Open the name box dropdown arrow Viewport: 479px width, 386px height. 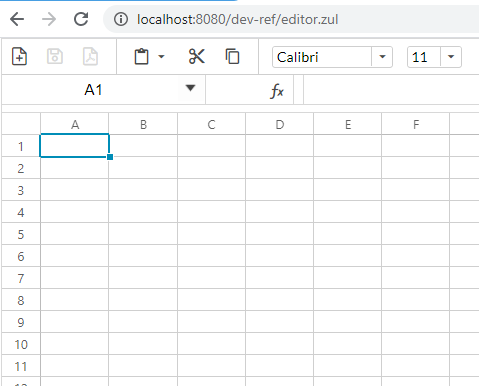190,88
